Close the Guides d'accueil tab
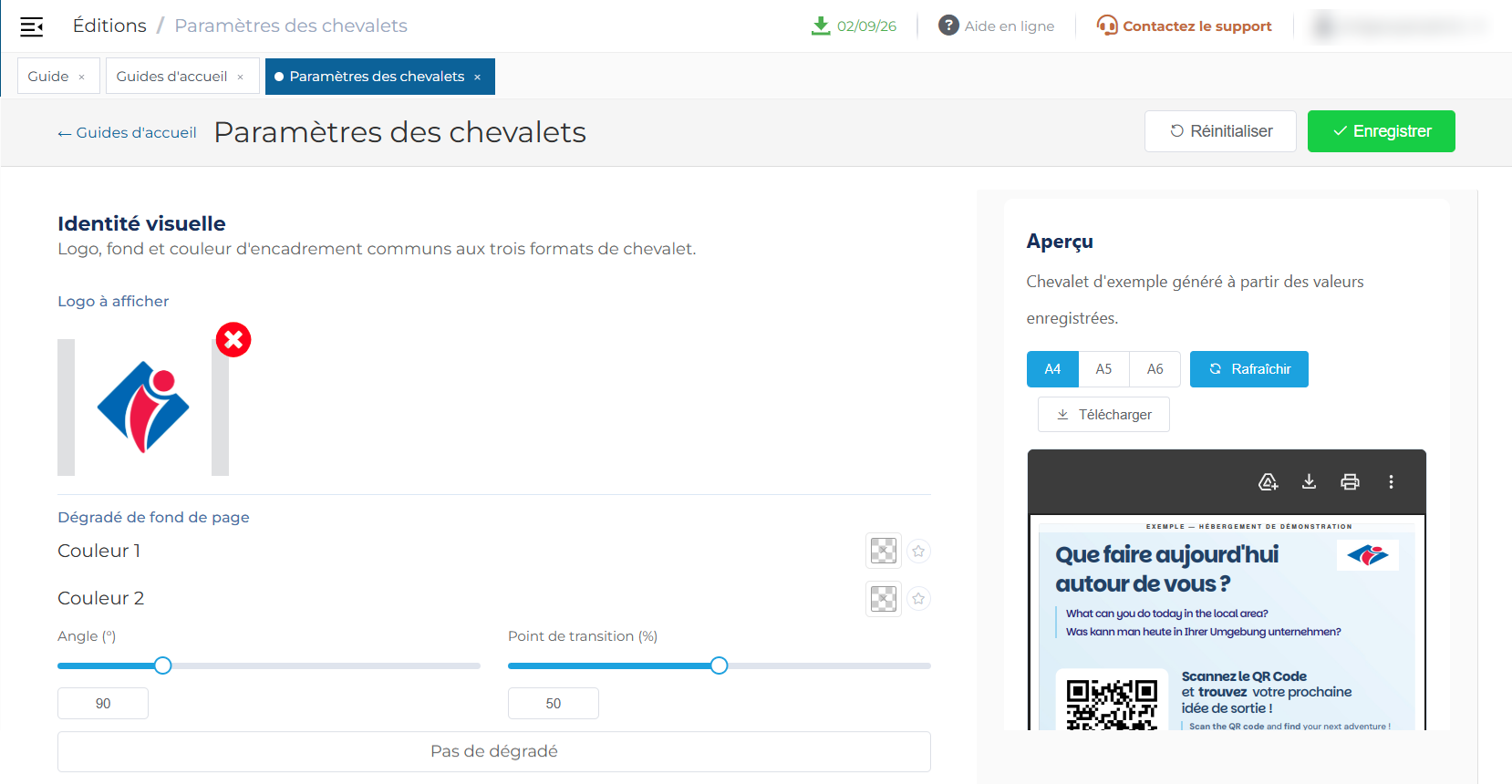The height and width of the screenshot is (784, 1512). (x=240, y=77)
